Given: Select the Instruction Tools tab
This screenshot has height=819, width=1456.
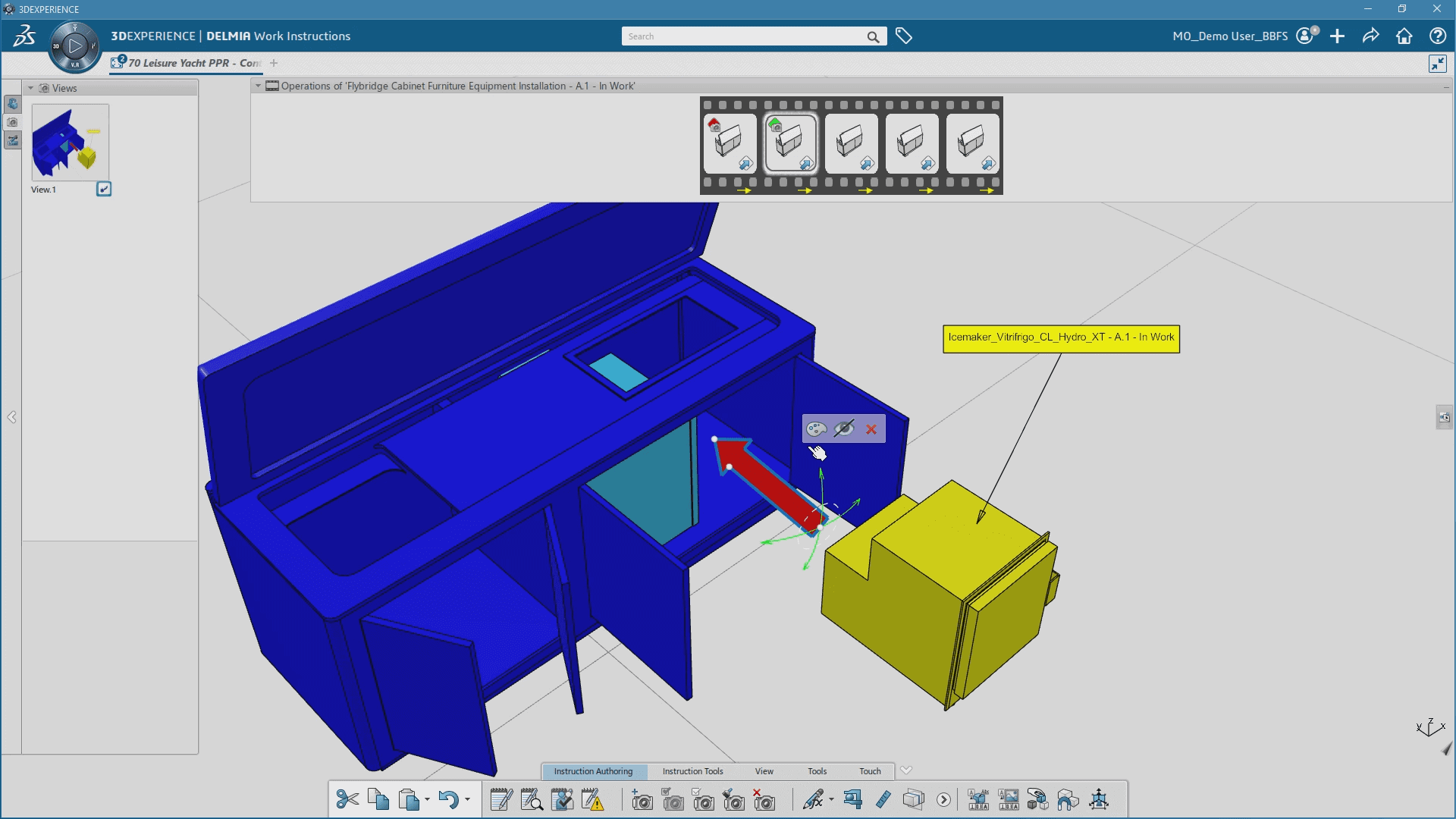Looking at the screenshot, I should coord(693,771).
